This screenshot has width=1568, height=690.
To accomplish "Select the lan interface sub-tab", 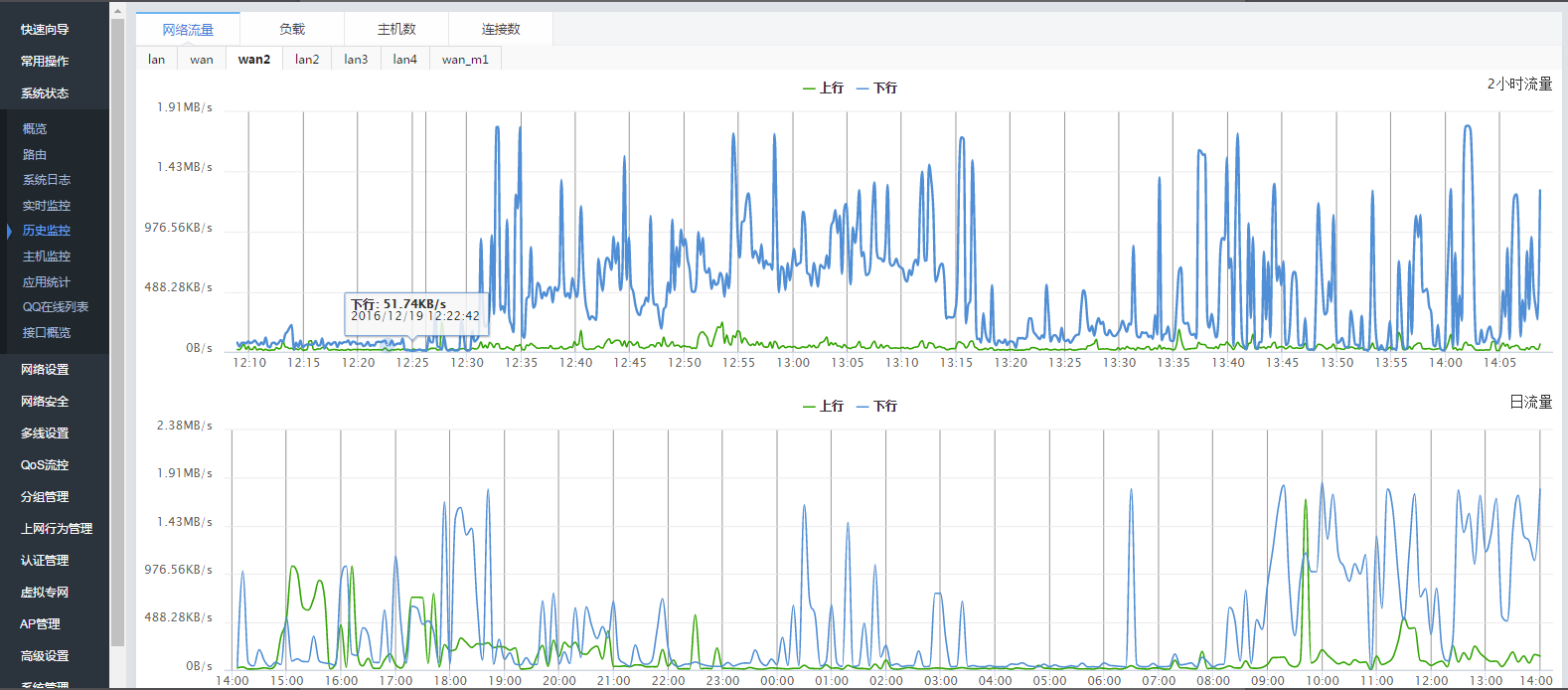I will 157,60.
